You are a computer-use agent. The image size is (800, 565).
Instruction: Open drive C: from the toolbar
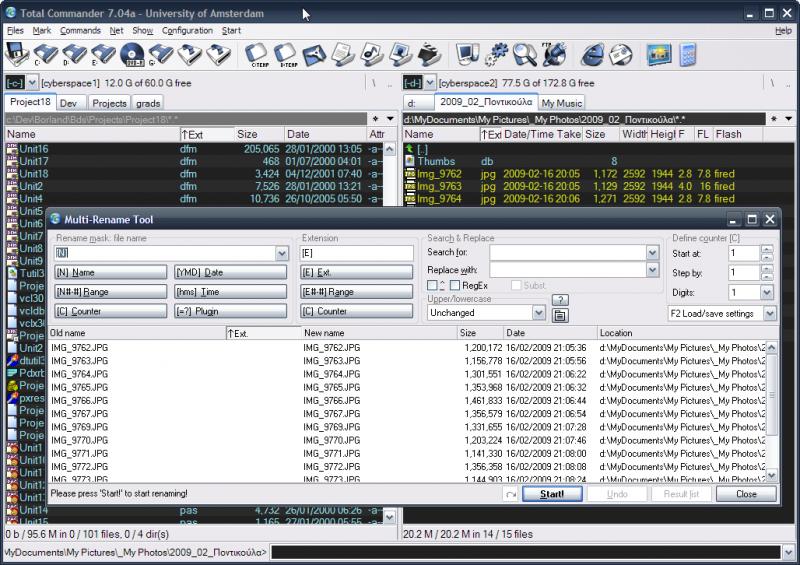(45, 55)
